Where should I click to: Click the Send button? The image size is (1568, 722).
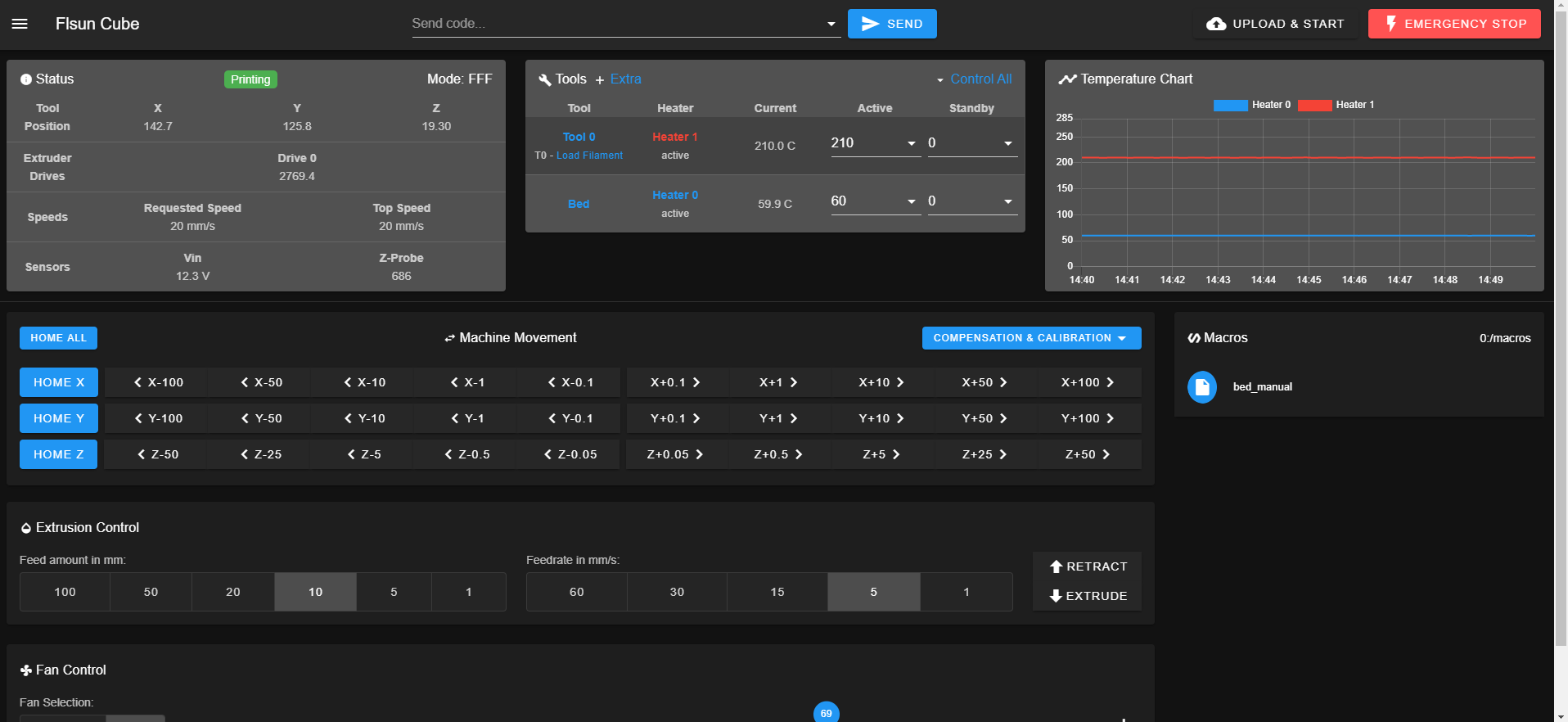(x=892, y=24)
